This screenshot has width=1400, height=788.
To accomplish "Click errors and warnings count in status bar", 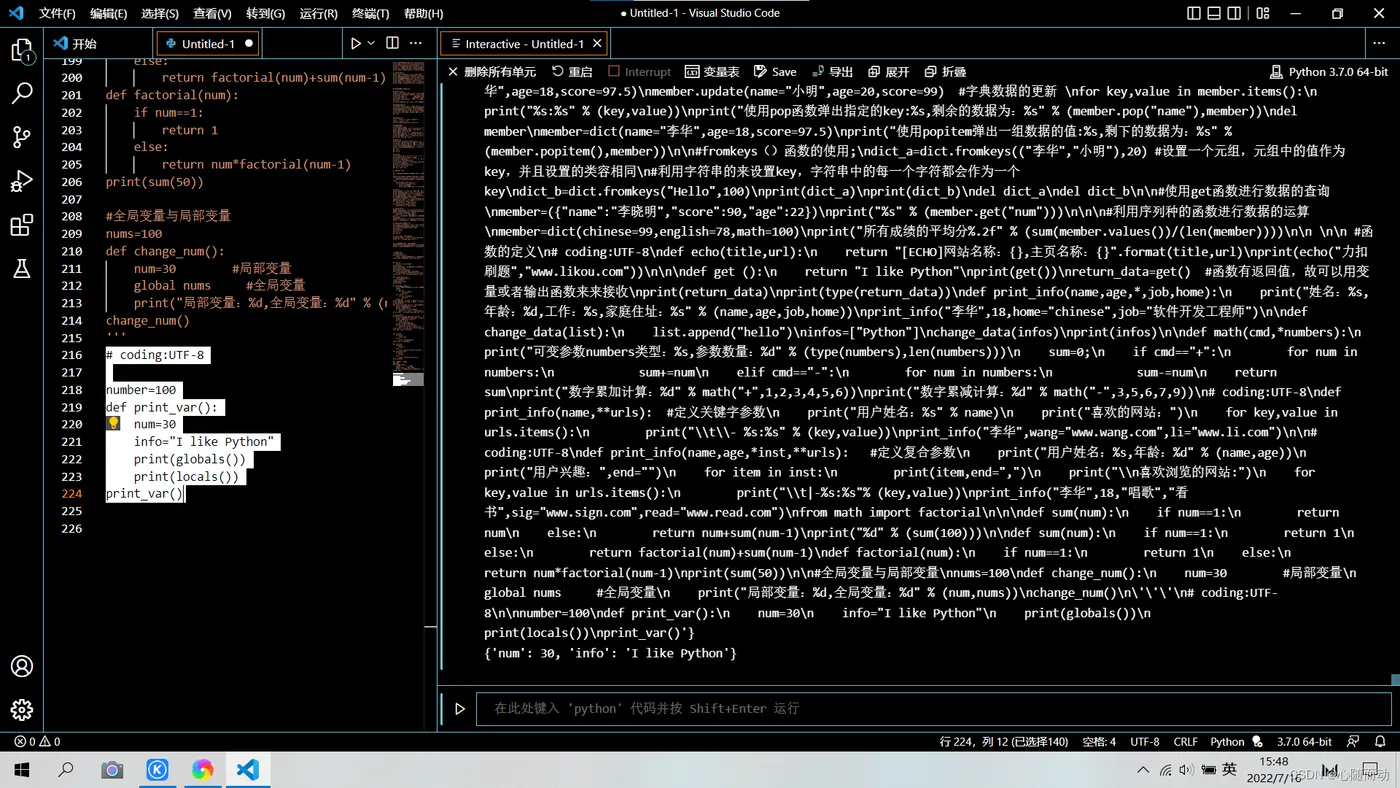I will [37, 742].
